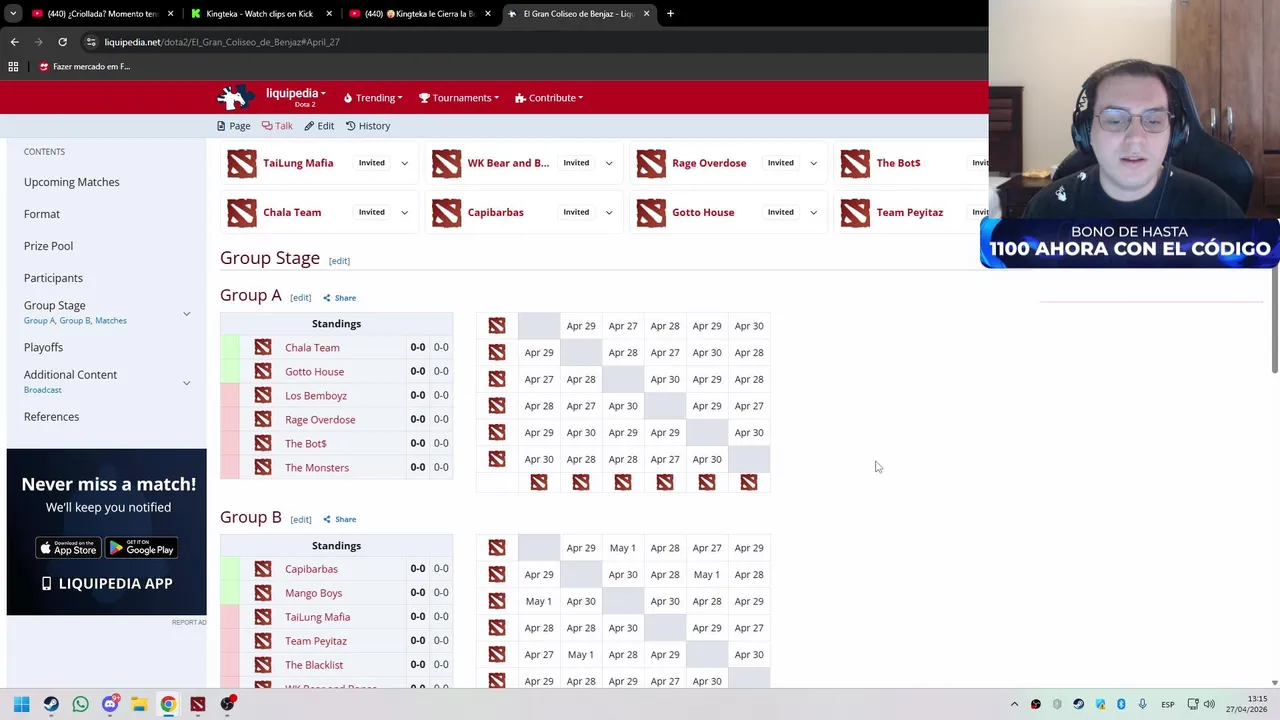Expand the Capibarbas roster
The height and width of the screenshot is (720, 1280).
pyautogui.click(x=609, y=212)
